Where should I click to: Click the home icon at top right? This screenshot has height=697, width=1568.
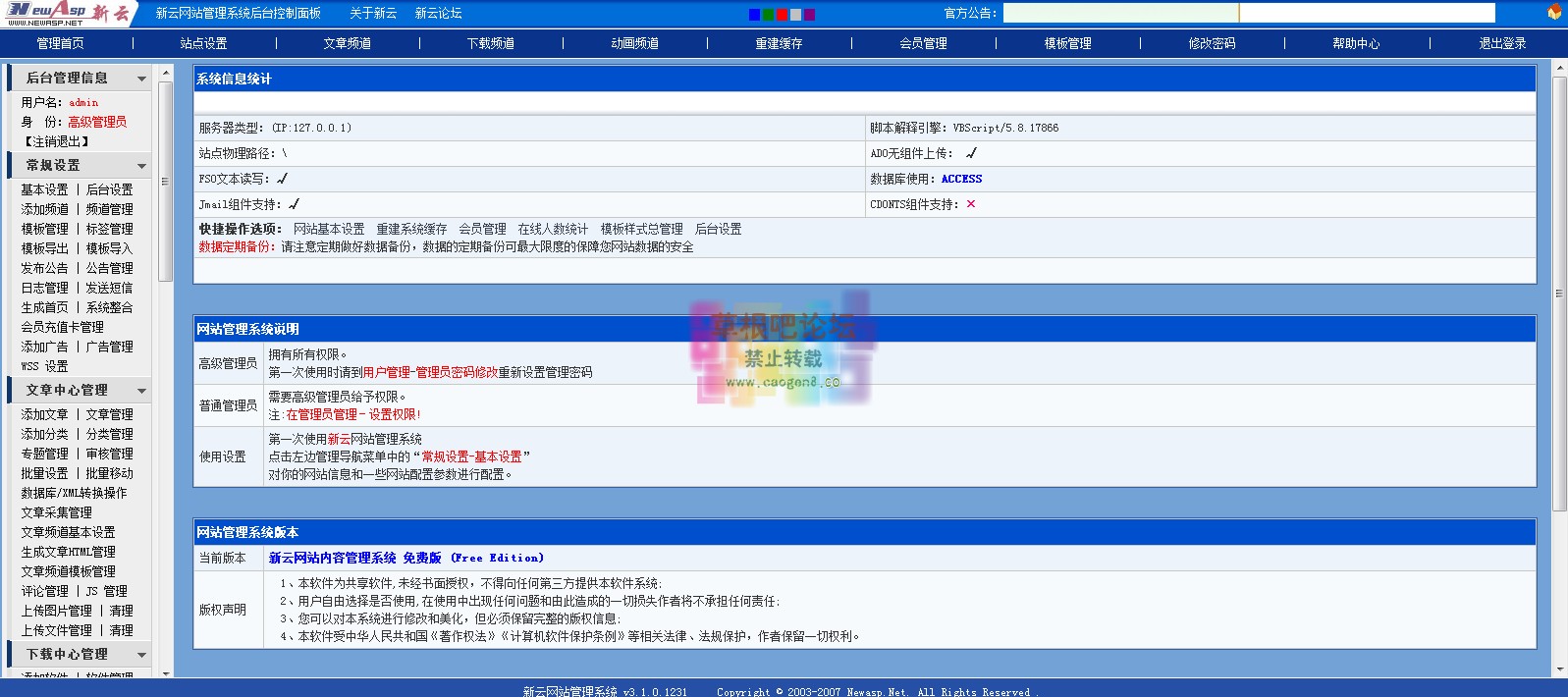[1554, 13]
